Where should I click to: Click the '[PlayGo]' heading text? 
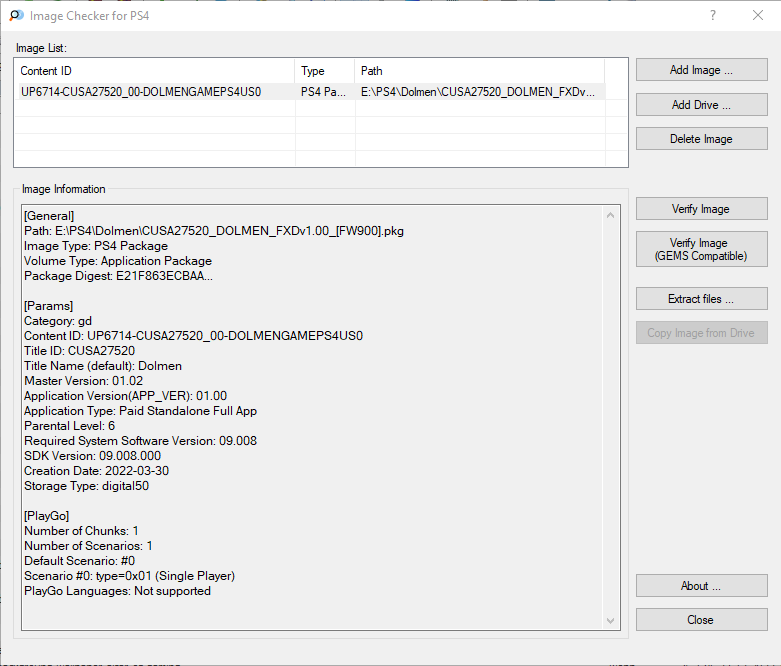[46, 516]
